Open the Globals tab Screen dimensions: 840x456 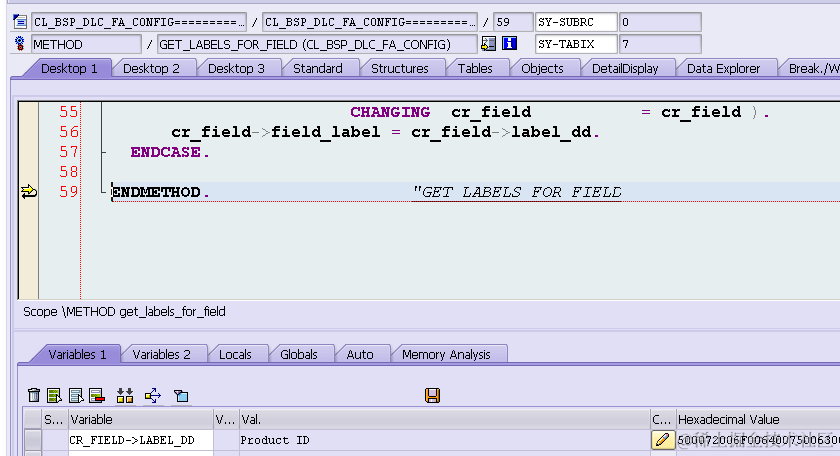(299, 354)
